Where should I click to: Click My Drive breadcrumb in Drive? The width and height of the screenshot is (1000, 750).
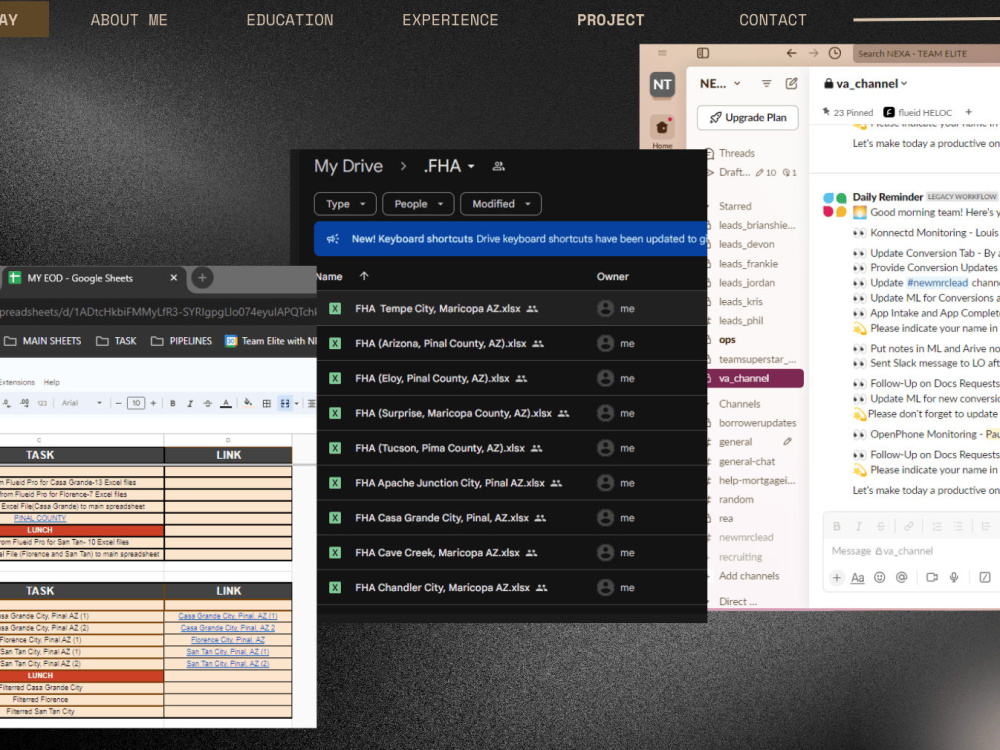348,166
